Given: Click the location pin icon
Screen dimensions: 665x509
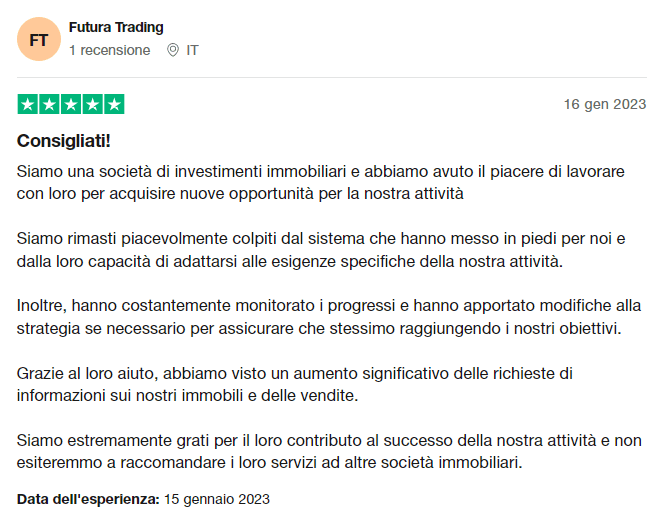Looking at the screenshot, I should pos(173,50).
